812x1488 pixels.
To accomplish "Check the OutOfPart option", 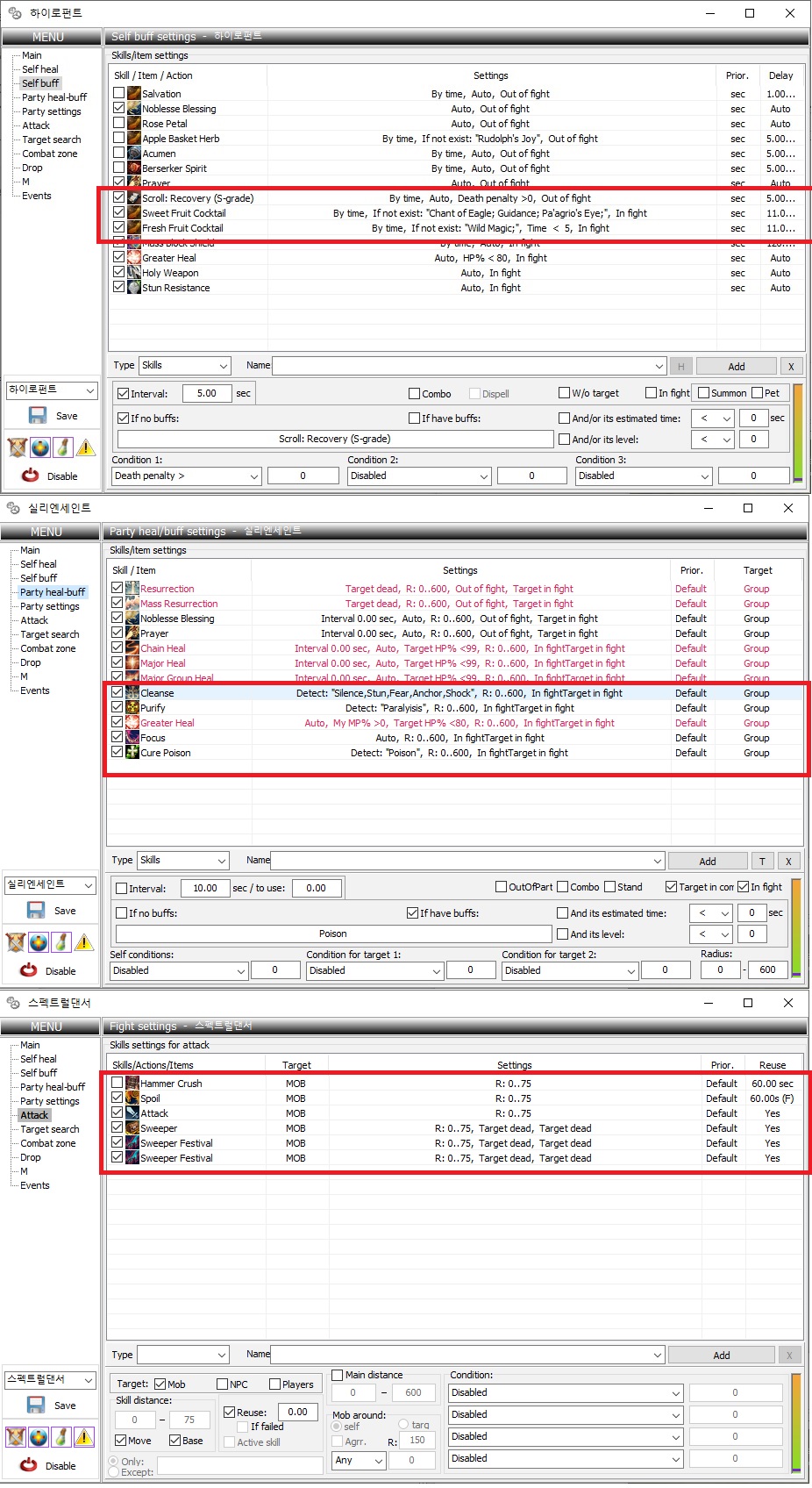I will (x=502, y=887).
